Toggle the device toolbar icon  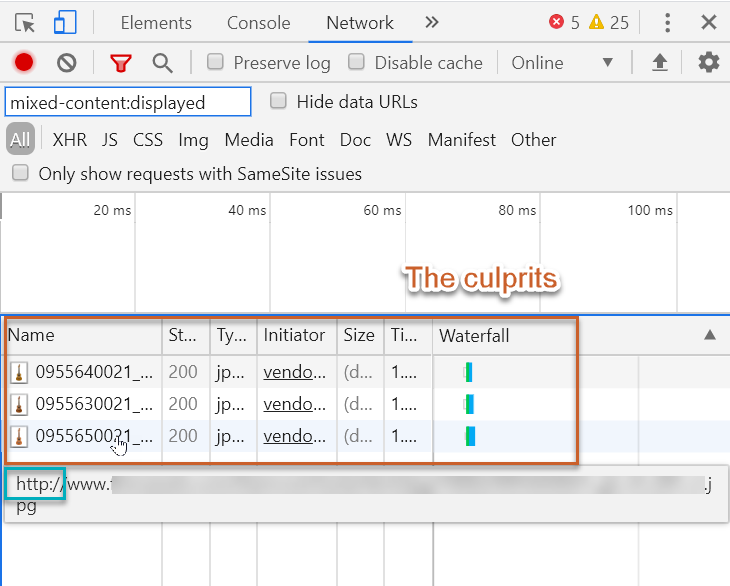(65, 22)
